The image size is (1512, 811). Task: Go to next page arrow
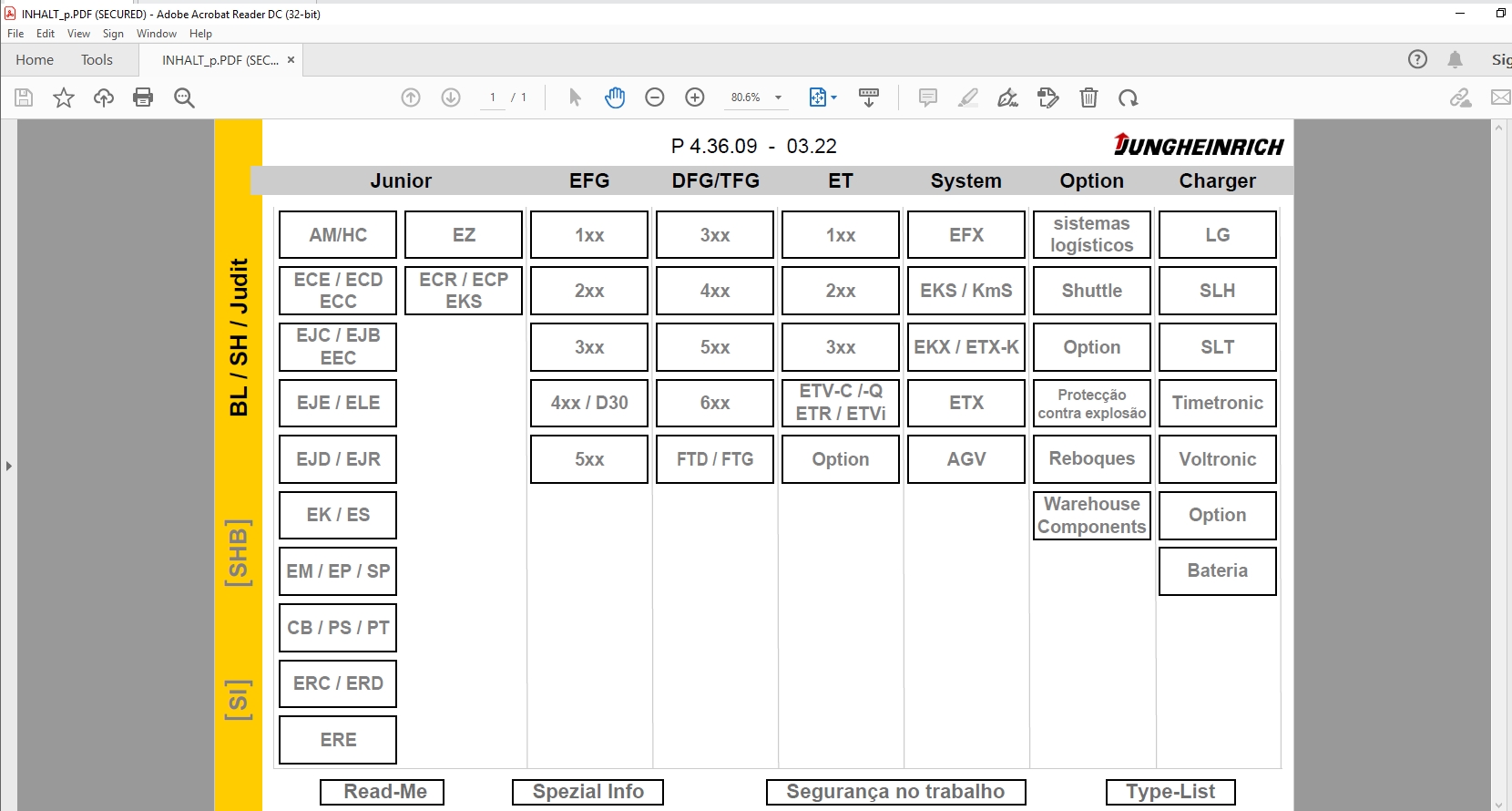tap(451, 98)
